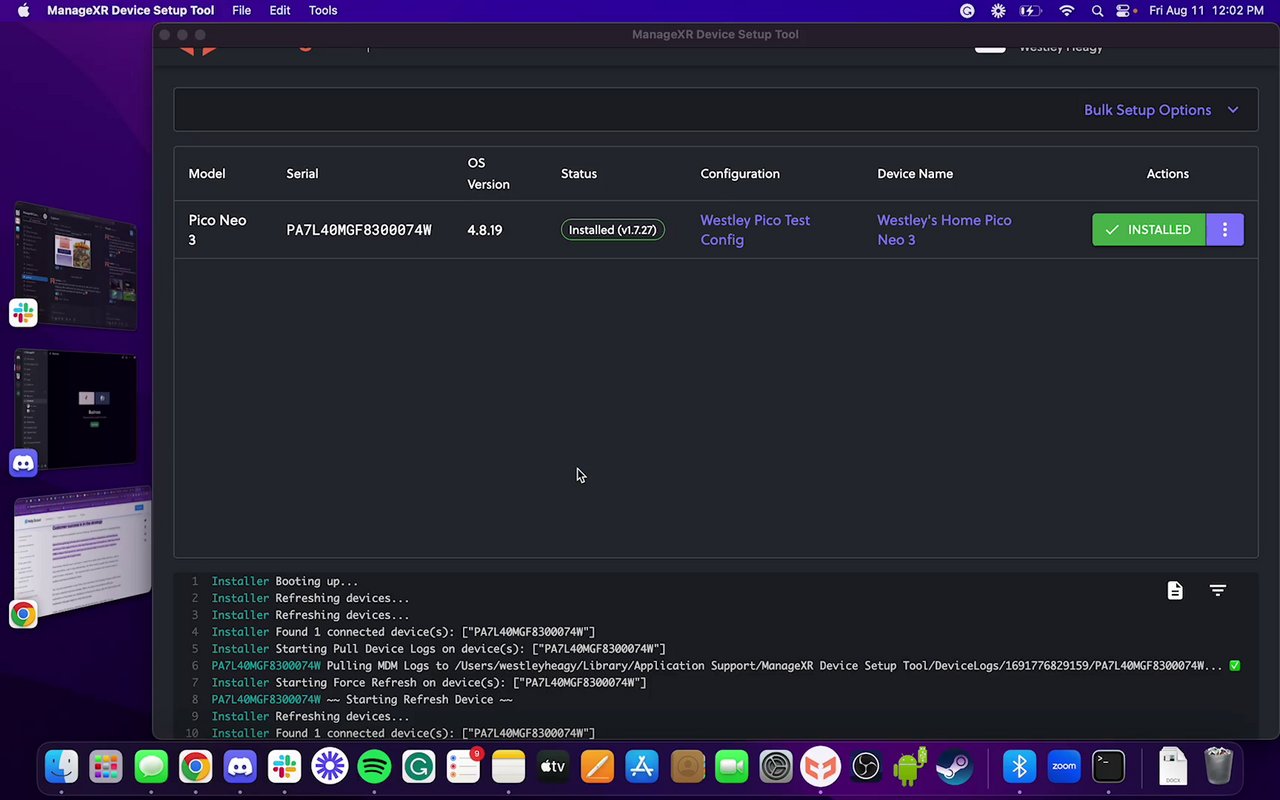Viewport: 1280px width, 800px height.
Task: Click serial number PA7L40MGF8300074W in the table
Action: click(x=359, y=230)
